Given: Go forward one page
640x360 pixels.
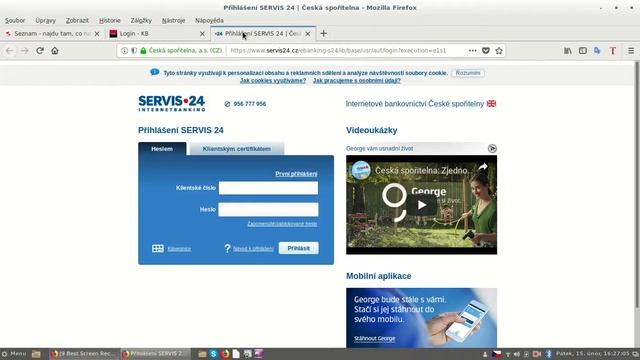Looking at the screenshot, I should click(24, 51).
